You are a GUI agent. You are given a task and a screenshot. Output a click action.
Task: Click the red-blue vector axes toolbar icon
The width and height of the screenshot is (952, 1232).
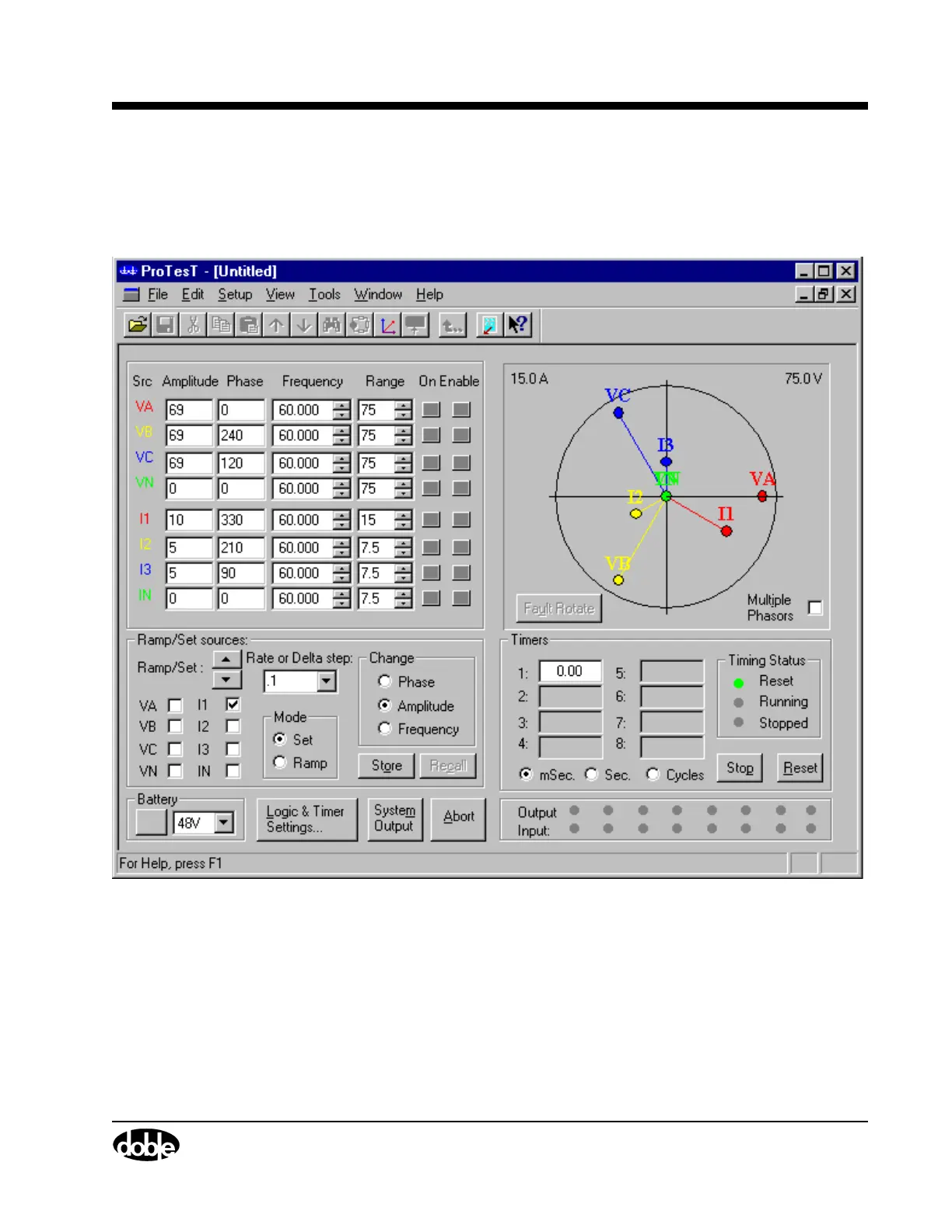387,324
